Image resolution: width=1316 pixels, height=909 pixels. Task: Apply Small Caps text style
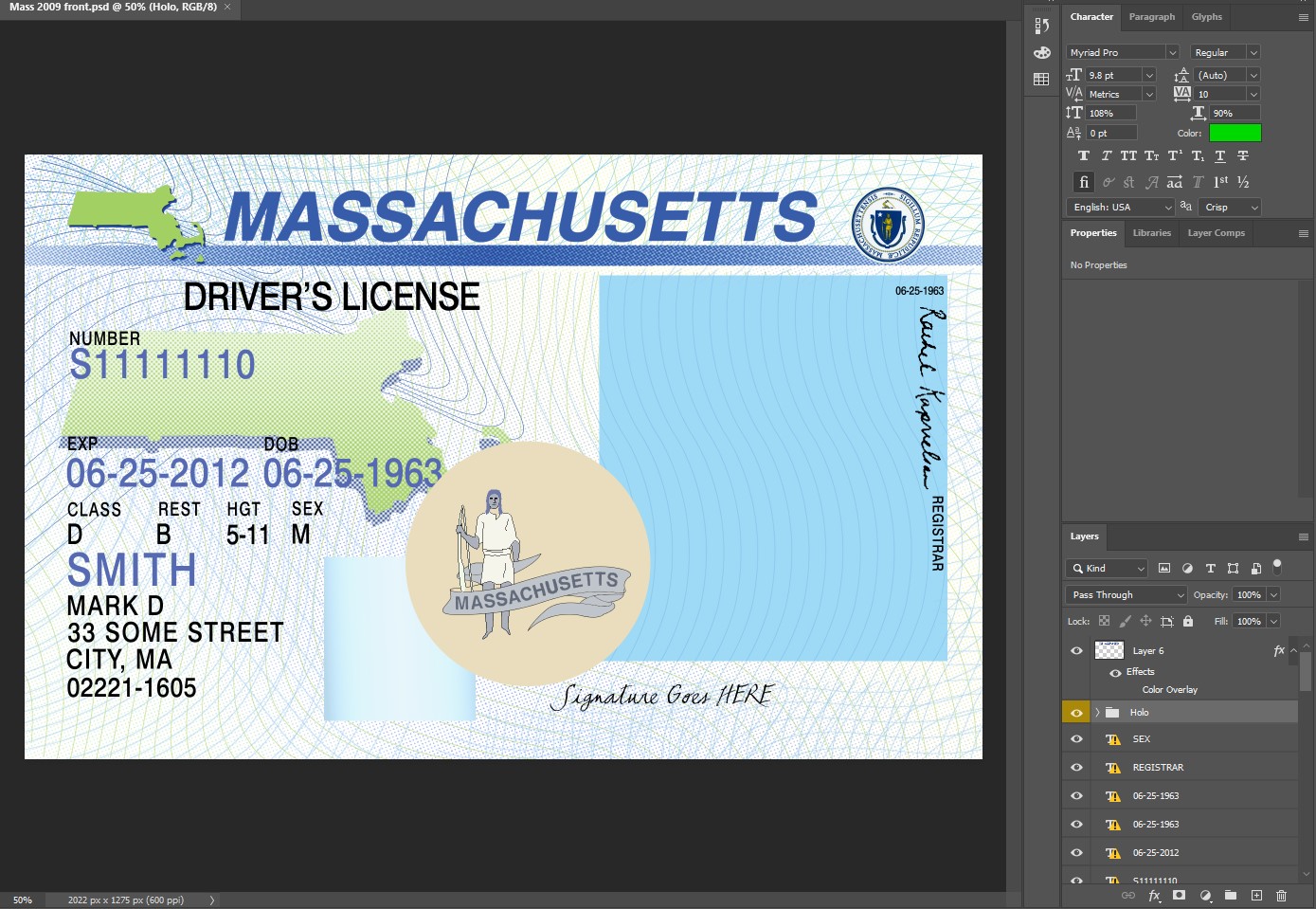coord(1151,155)
